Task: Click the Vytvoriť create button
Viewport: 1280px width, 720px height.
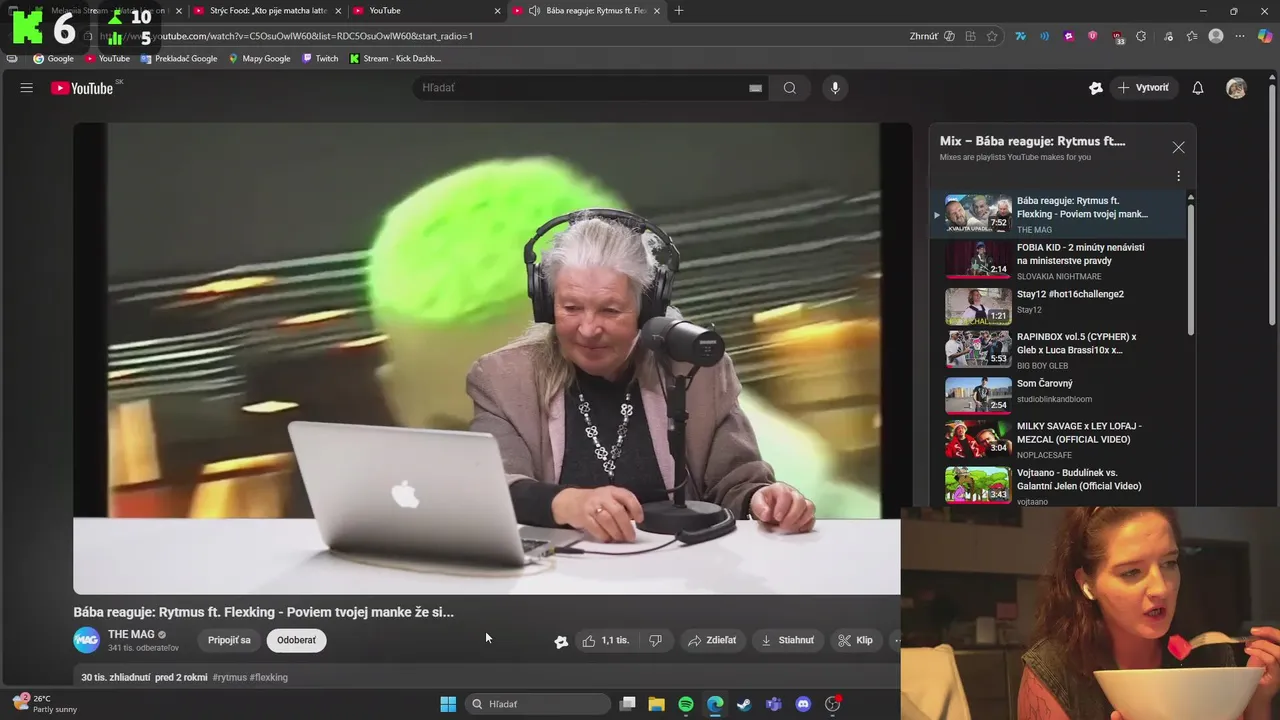Action: 1143,88
